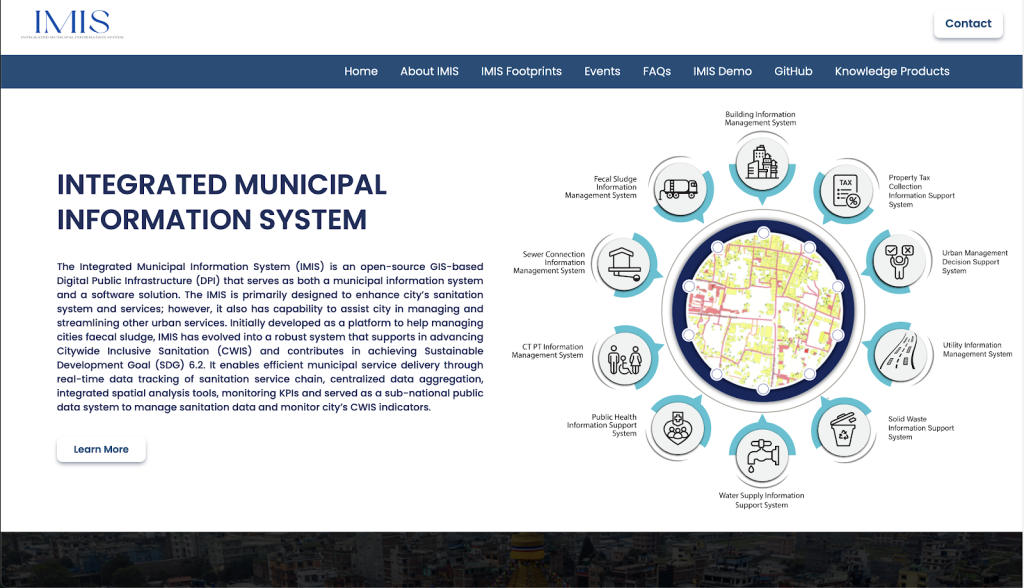Select the Fecal Sludge Information Management truck icon
Viewport: 1024px width, 588px height.
point(680,189)
